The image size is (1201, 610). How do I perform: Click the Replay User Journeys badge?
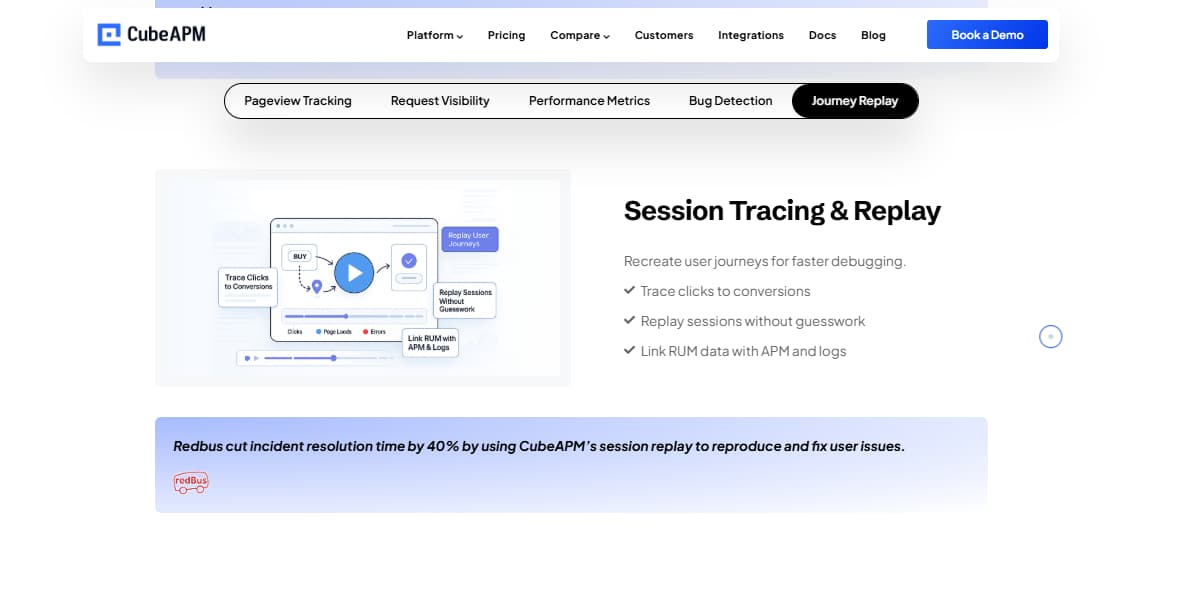coord(469,239)
